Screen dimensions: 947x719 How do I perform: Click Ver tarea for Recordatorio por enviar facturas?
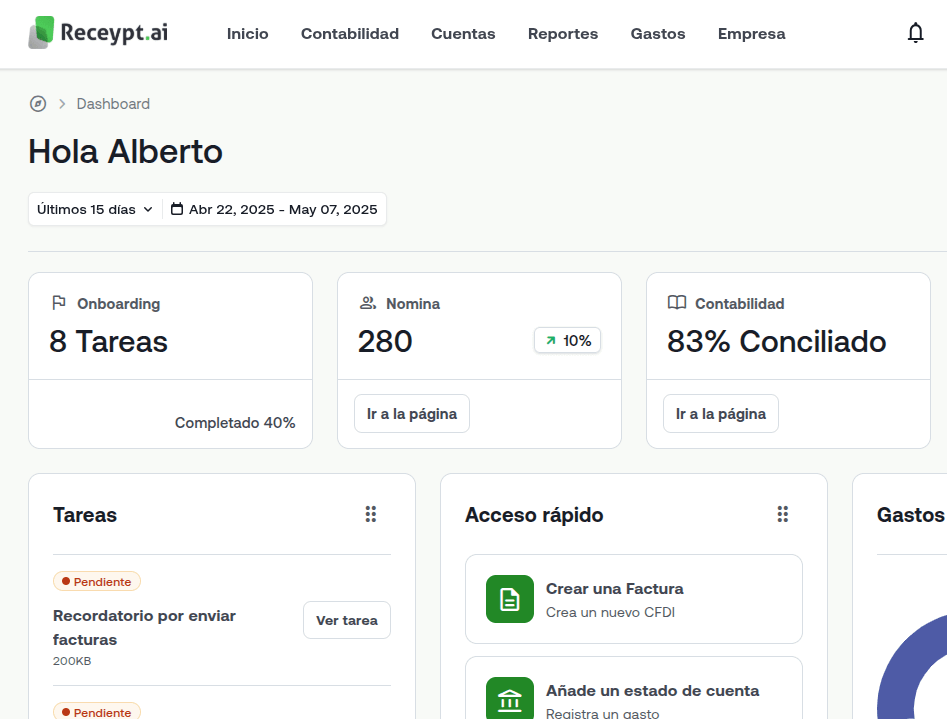click(347, 620)
